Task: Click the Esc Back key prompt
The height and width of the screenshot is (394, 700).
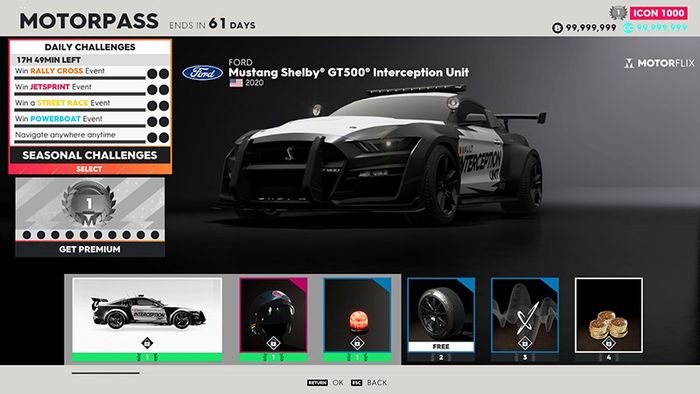Action: [x=369, y=382]
